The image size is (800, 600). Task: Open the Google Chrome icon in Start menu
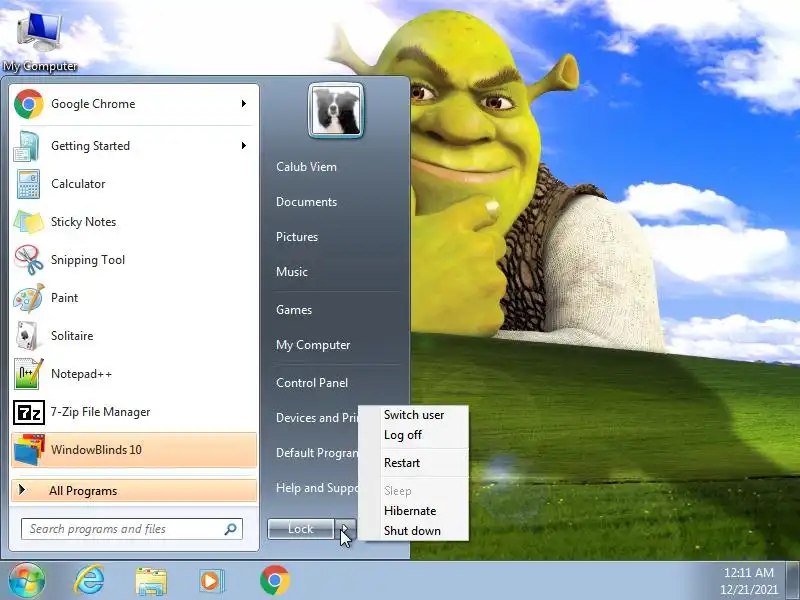click(29, 104)
